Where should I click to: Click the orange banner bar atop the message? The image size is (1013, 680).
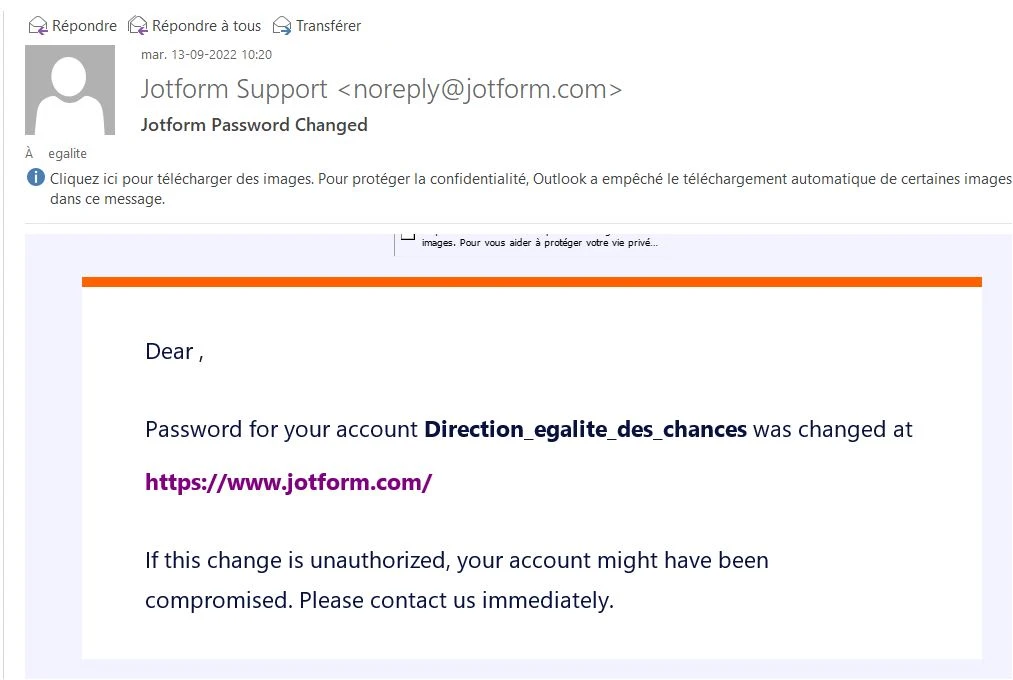pyautogui.click(x=531, y=282)
